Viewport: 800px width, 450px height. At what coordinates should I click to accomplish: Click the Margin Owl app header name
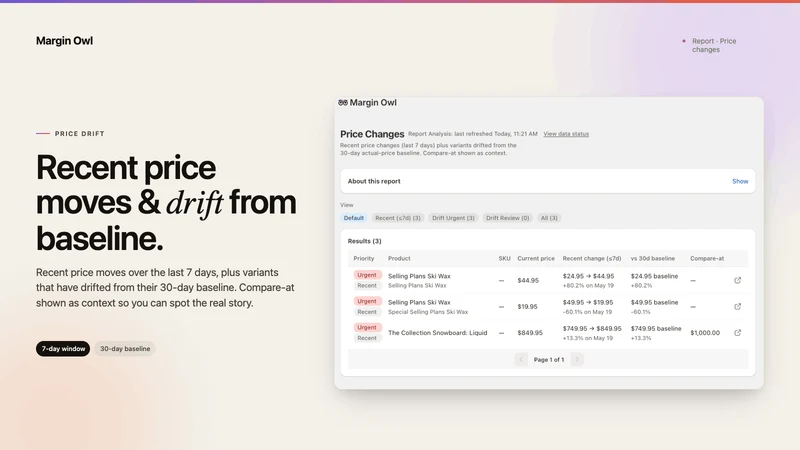pos(373,103)
